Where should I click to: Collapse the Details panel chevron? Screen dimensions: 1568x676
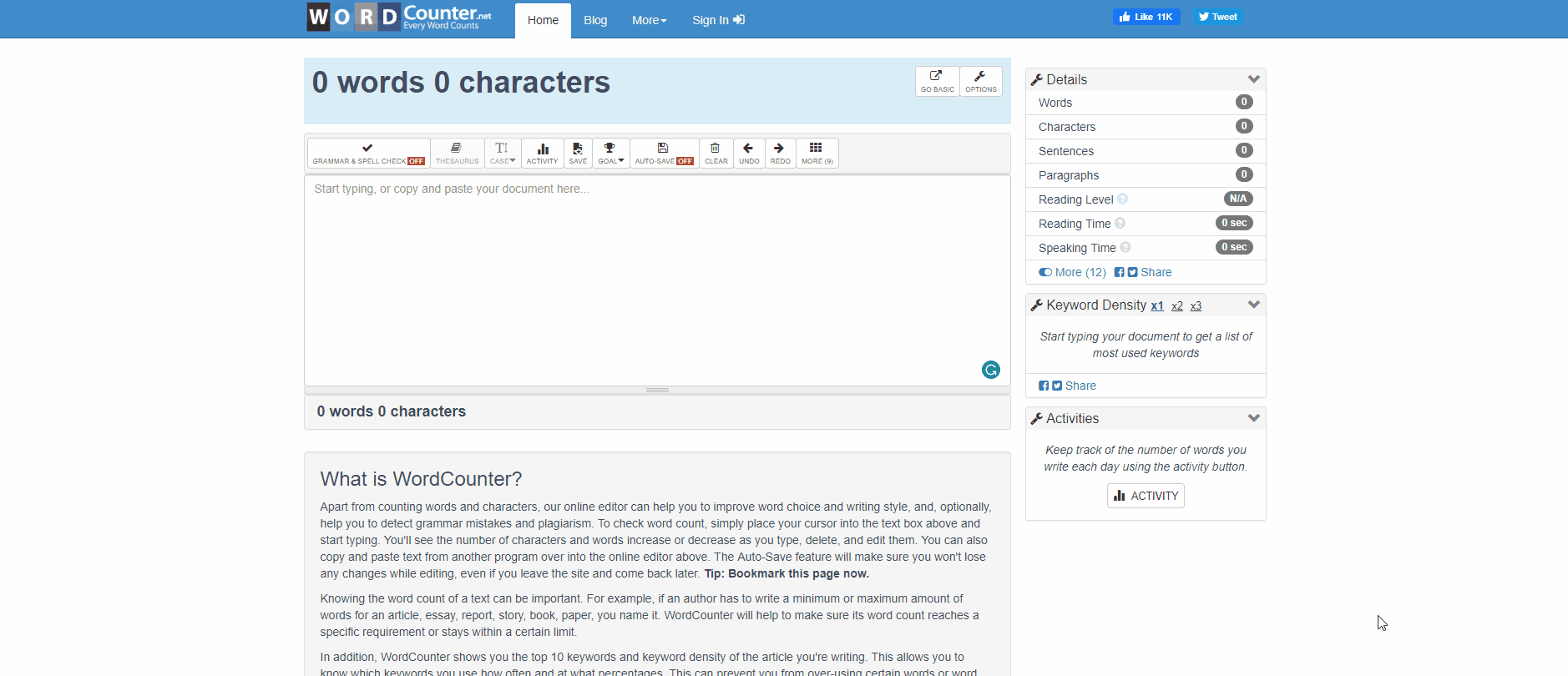pyautogui.click(x=1253, y=79)
